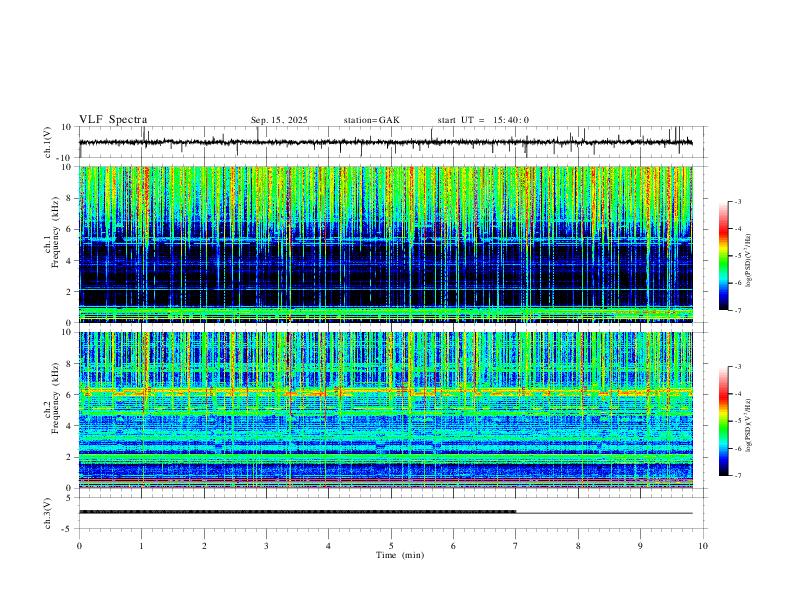Click the "5" tick on ch.3(V) axis
The image size is (792, 612).
[x=70, y=498]
